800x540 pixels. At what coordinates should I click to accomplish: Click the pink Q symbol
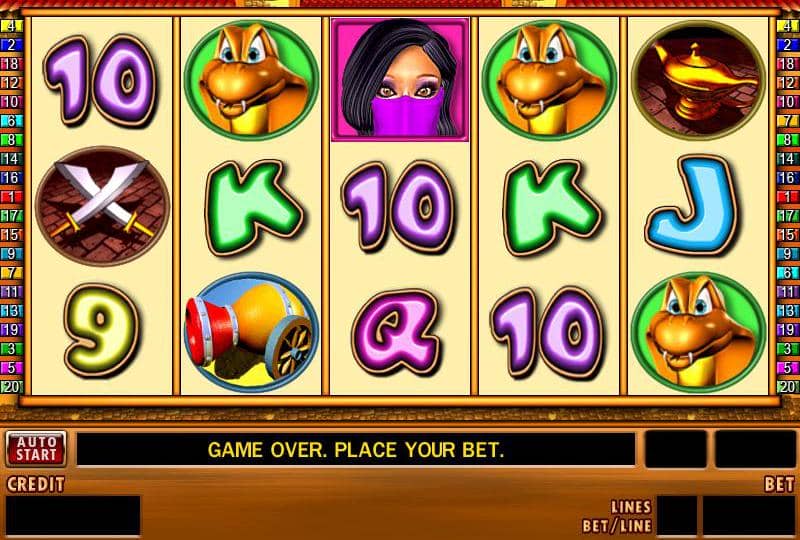396,332
